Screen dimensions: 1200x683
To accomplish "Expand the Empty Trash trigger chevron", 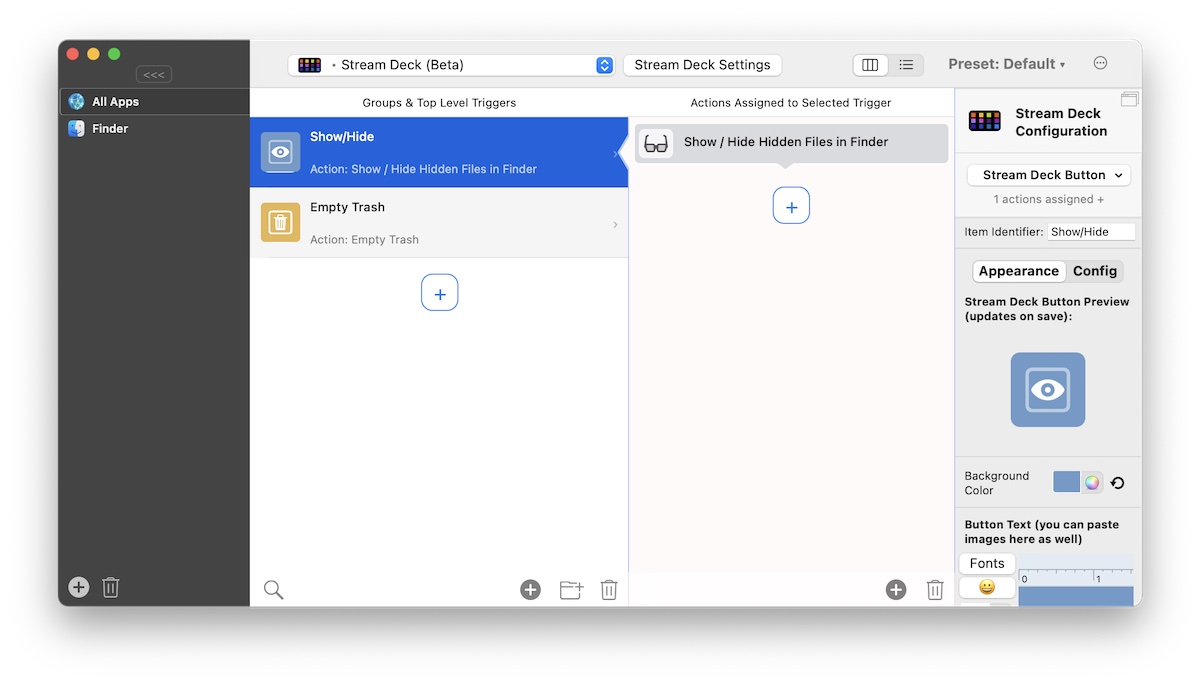I will [615, 224].
